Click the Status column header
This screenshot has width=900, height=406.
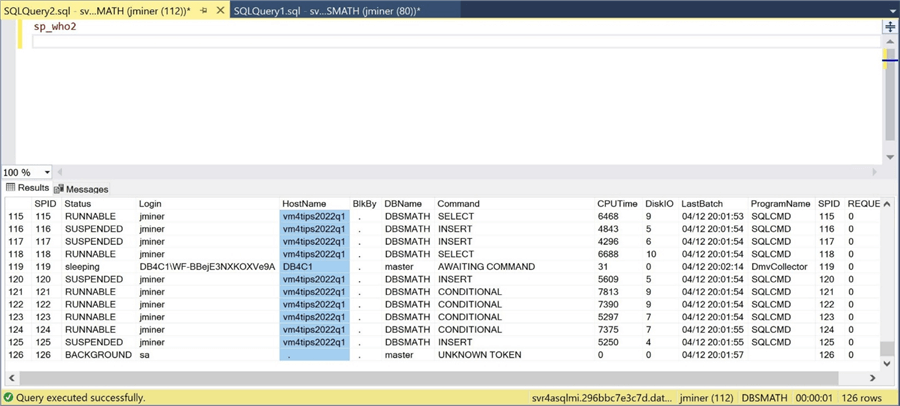(x=78, y=203)
